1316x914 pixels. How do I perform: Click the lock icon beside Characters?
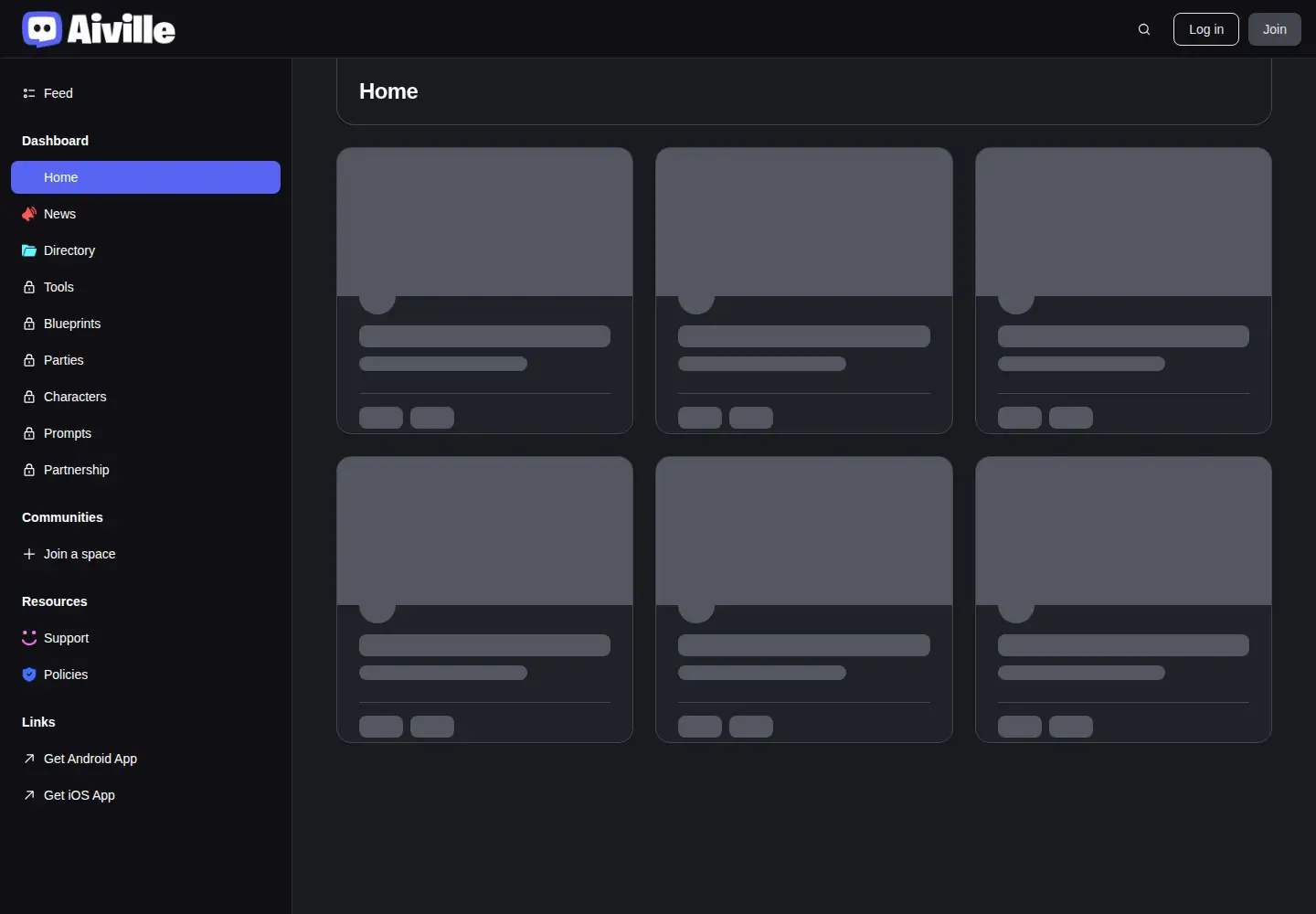click(x=29, y=397)
